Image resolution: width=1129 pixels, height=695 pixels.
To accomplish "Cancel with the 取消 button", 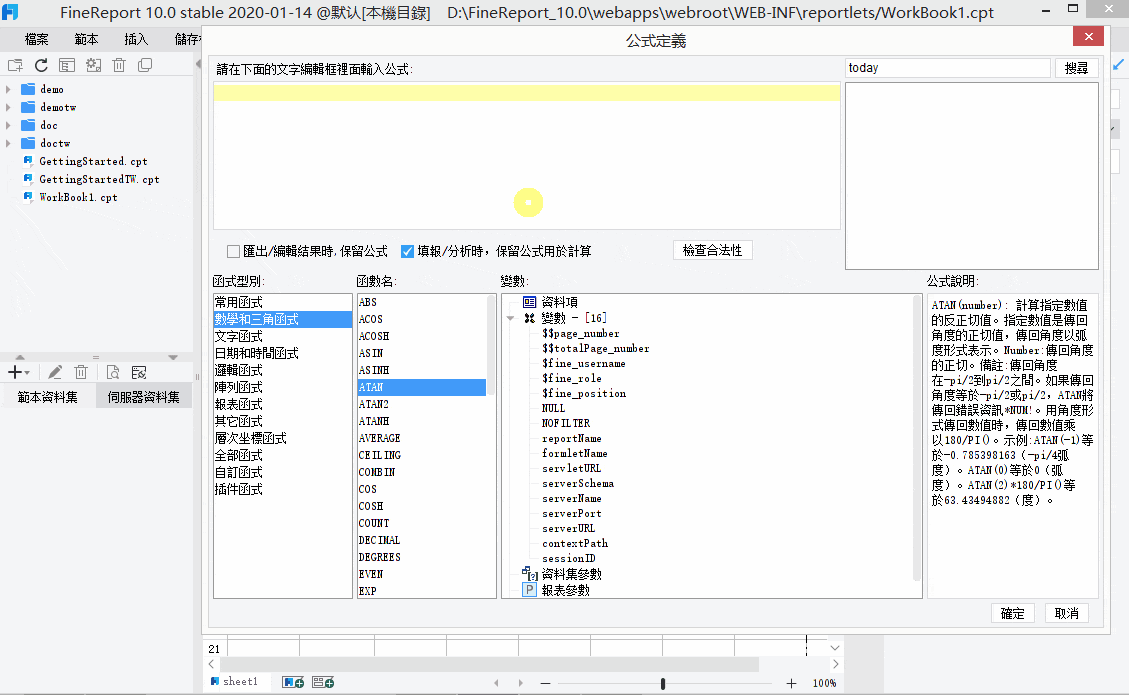I will coord(1066,613).
